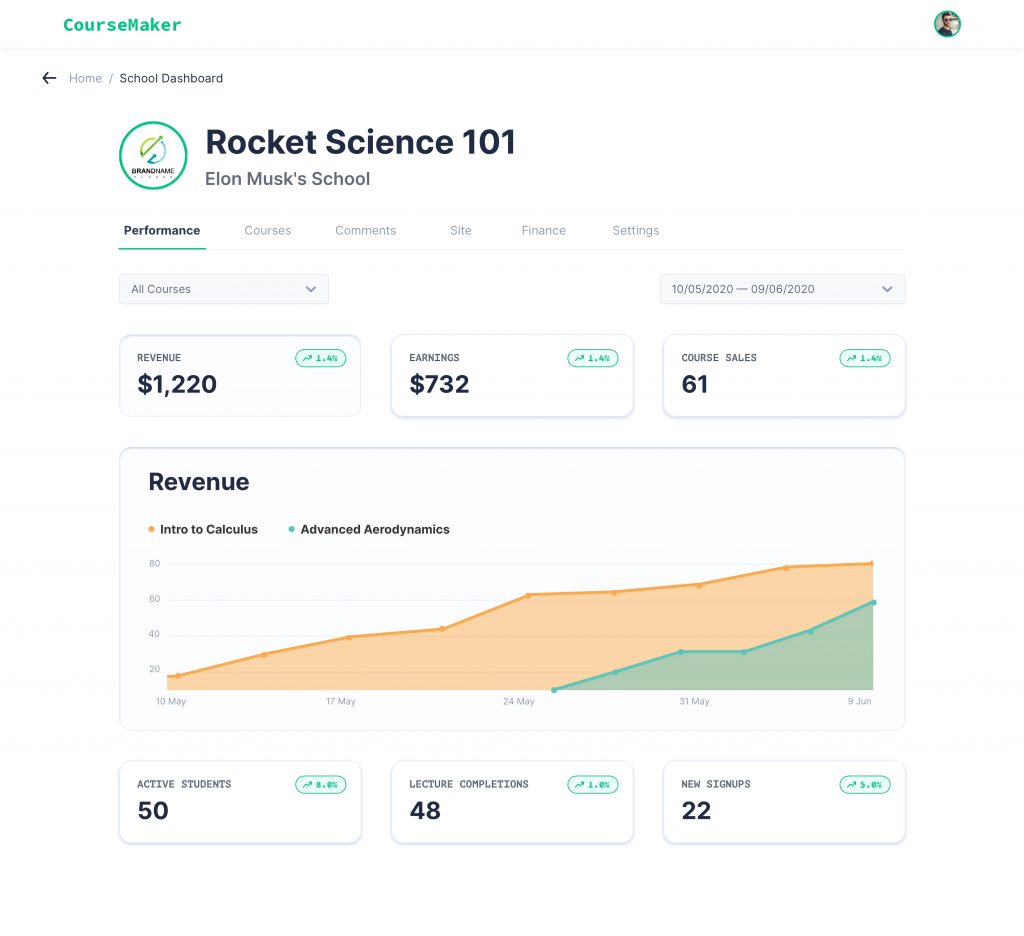Click the CourseMaker logo

(122, 24)
